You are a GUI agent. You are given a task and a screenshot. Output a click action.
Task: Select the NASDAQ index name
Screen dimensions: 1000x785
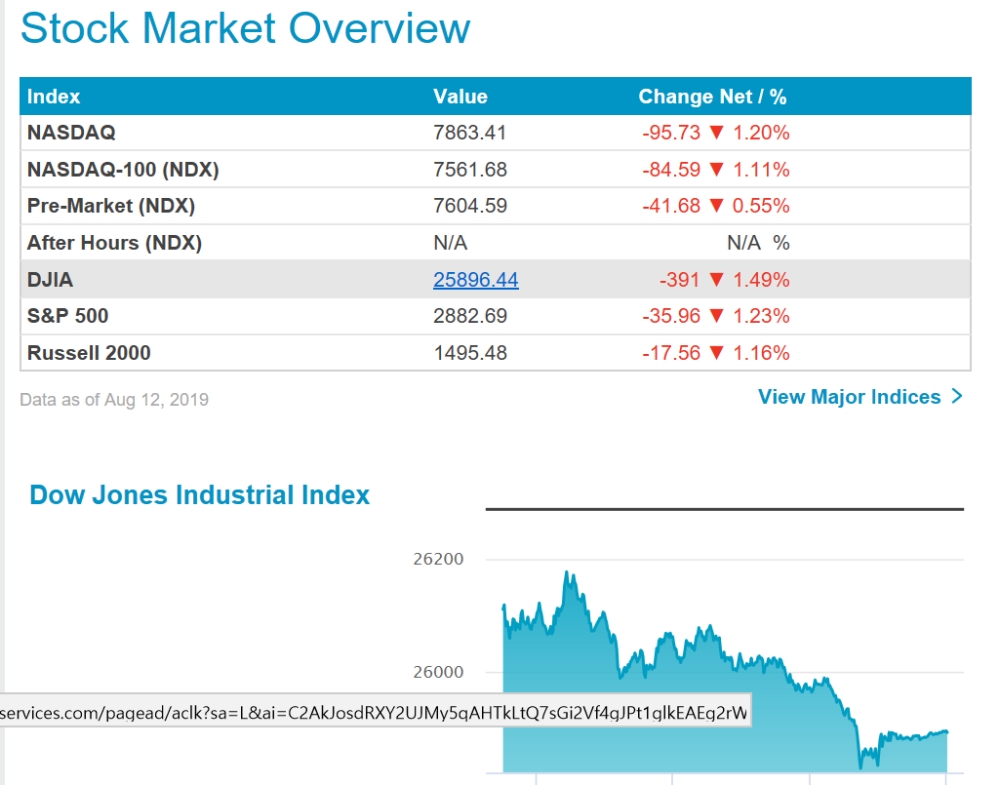[71, 133]
